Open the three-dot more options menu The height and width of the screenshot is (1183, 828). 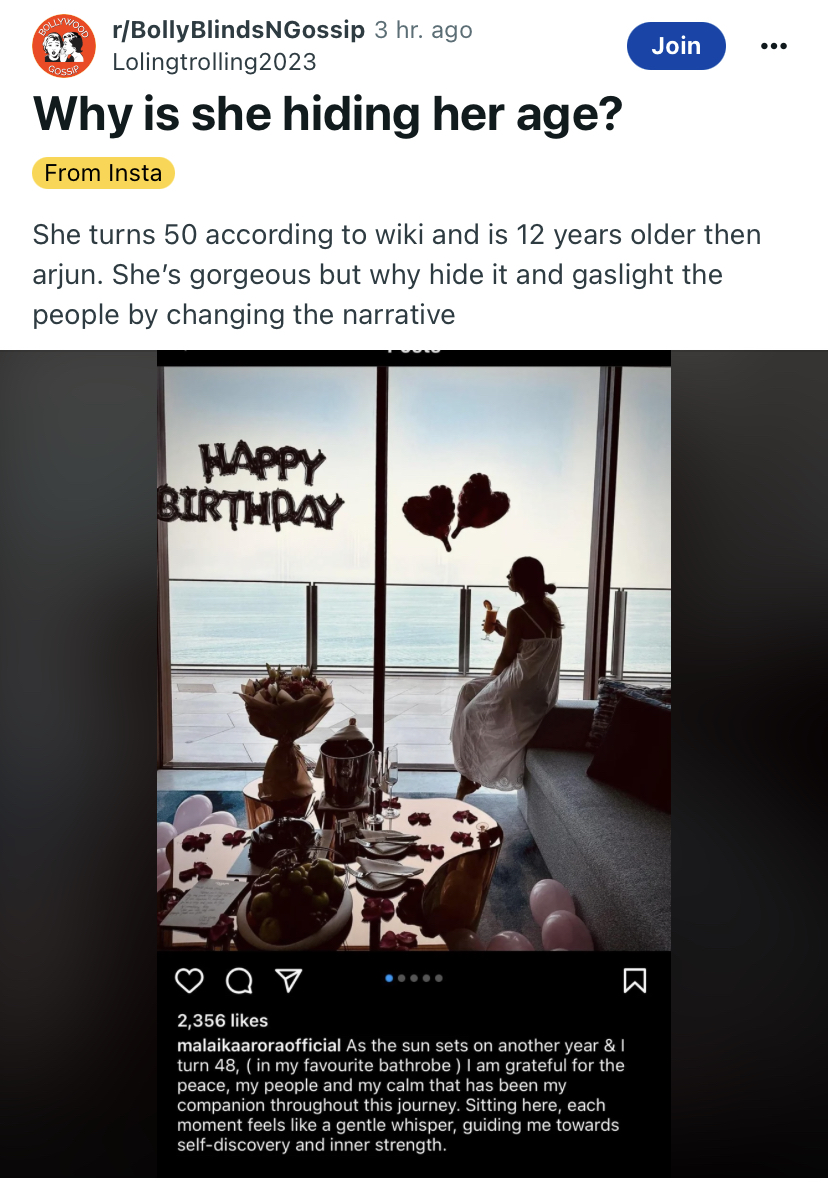click(774, 46)
